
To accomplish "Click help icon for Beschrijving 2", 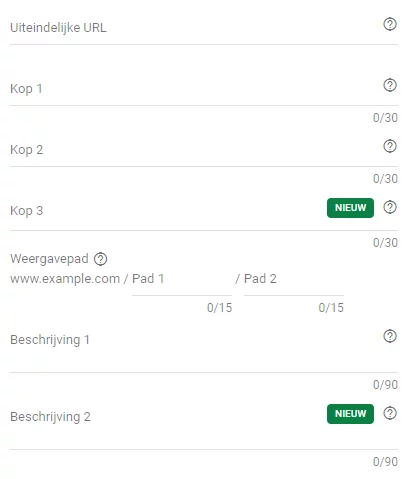I will pyautogui.click(x=390, y=413).
